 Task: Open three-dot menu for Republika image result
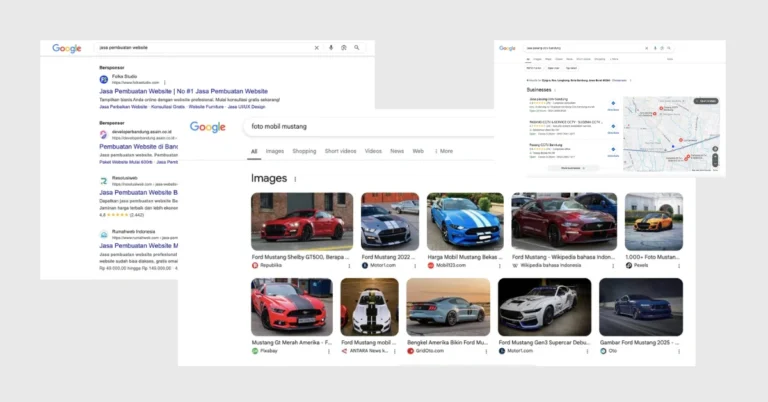[349, 266]
